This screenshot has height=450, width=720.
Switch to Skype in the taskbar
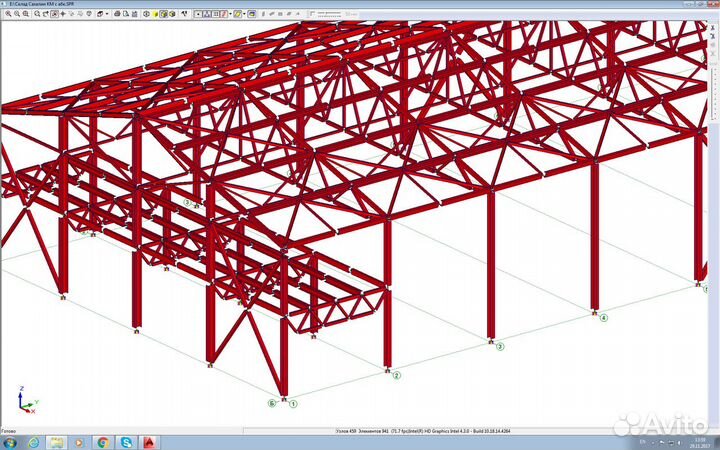coord(126,442)
